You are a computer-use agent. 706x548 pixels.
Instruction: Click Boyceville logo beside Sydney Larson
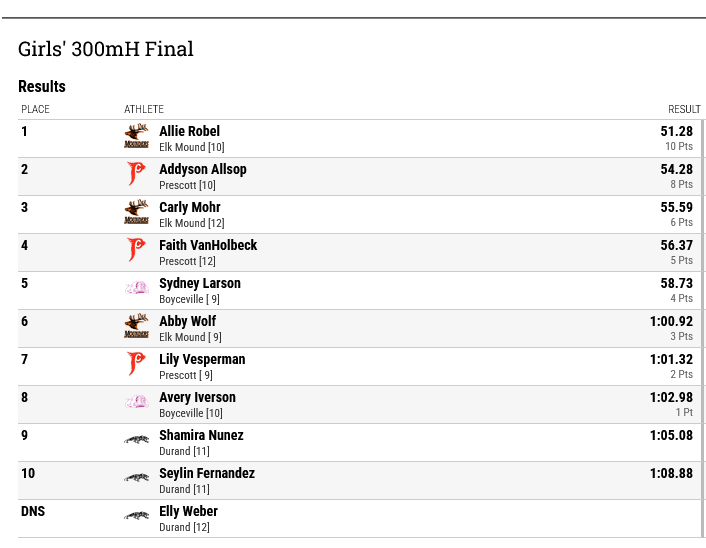click(136, 288)
